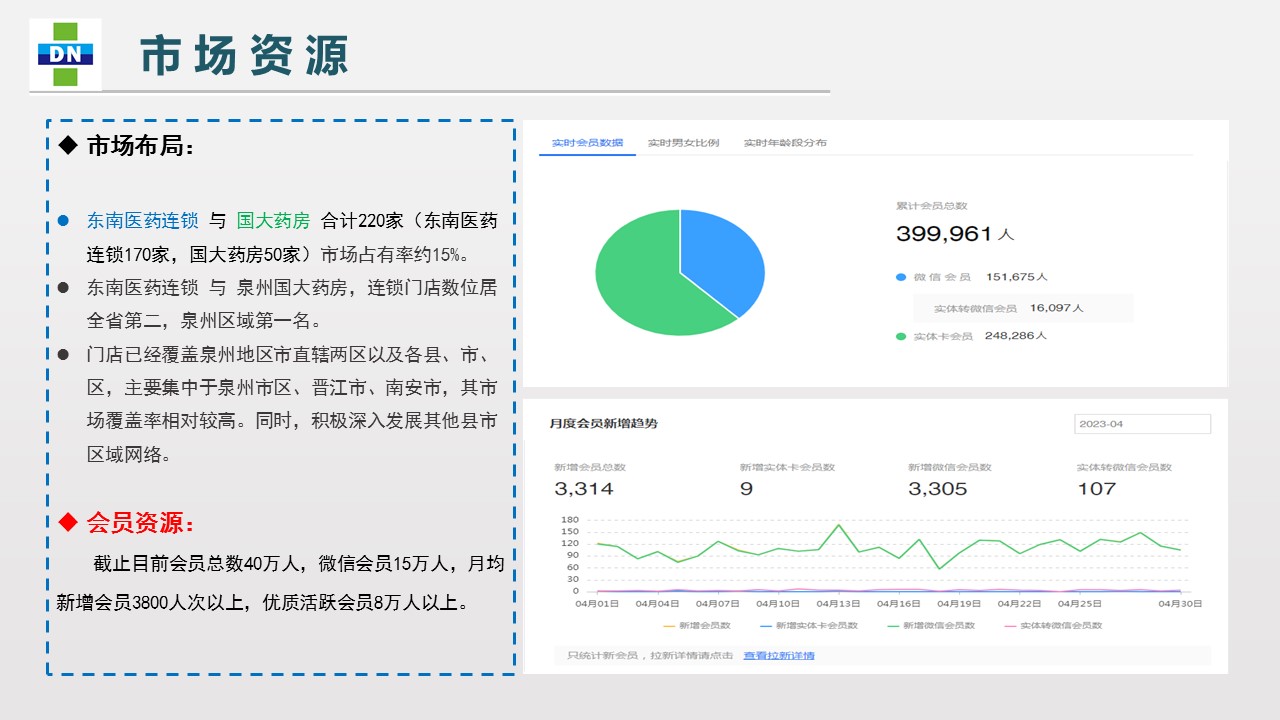Click the red diamond bullet before 会员资源
This screenshot has width=1280, height=720.
click(x=68, y=522)
